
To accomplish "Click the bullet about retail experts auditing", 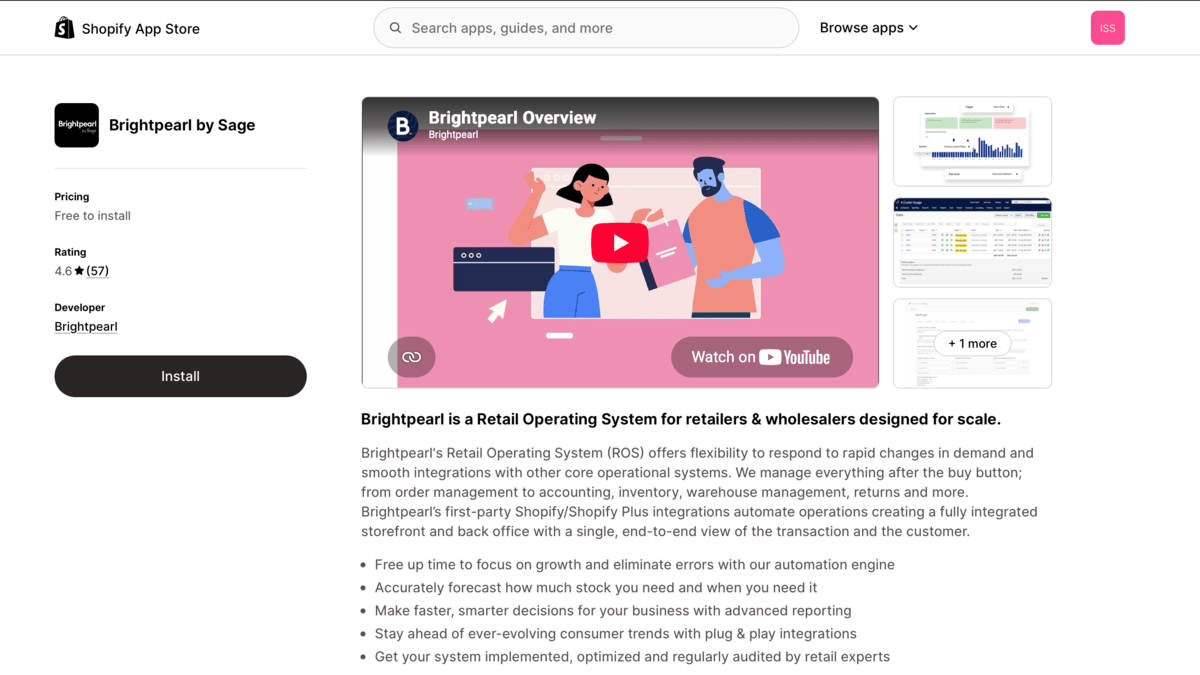I will pos(632,657).
